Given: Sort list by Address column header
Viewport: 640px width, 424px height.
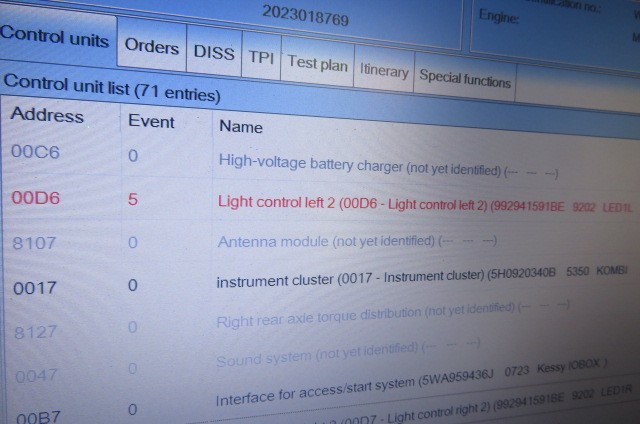Looking at the screenshot, I should pos(47,115).
